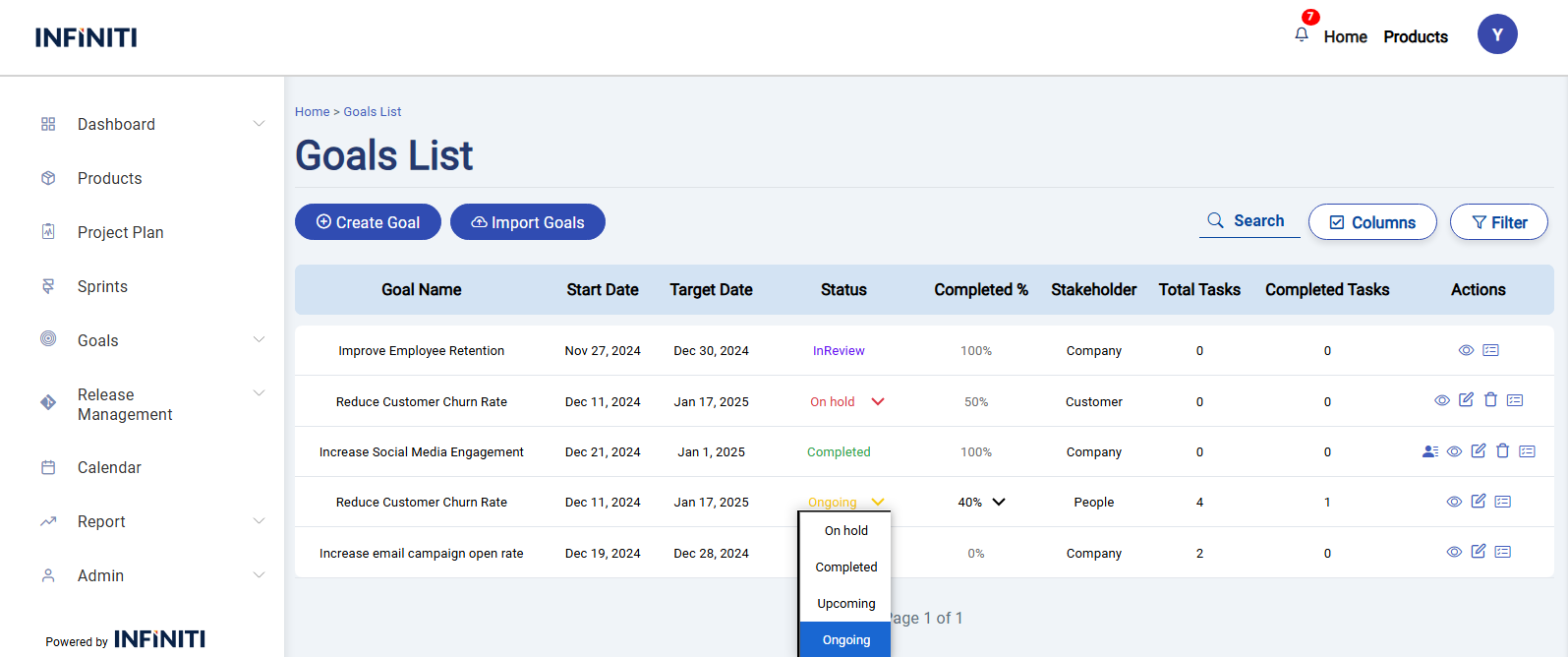View the Increase email campaign open rate goal
Viewport: 1568px width, 657px height.
pos(1454,552)
